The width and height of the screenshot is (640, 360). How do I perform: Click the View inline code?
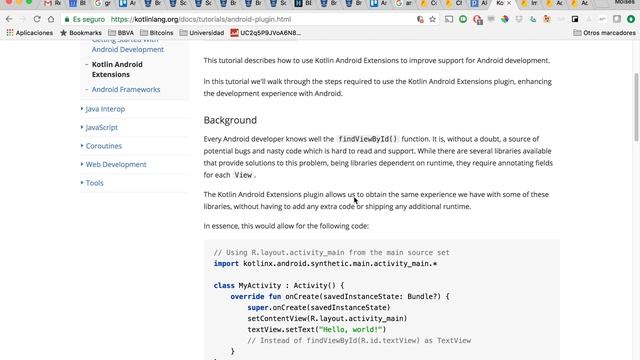point(243,175)
